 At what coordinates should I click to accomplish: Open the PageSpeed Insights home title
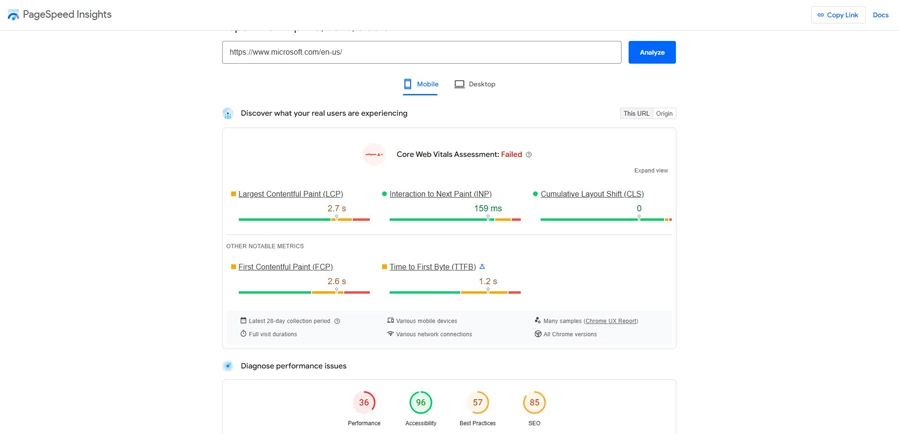pos(67,15)
